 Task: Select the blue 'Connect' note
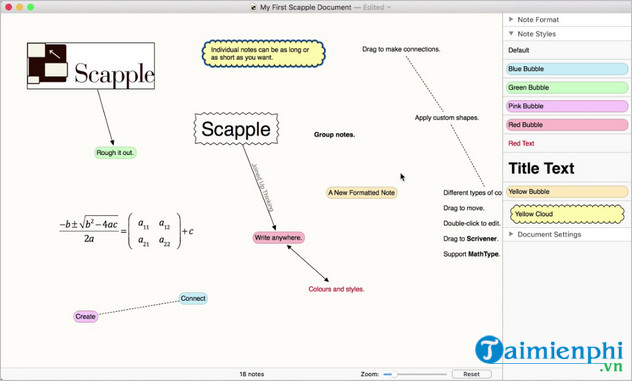(193, 298)
